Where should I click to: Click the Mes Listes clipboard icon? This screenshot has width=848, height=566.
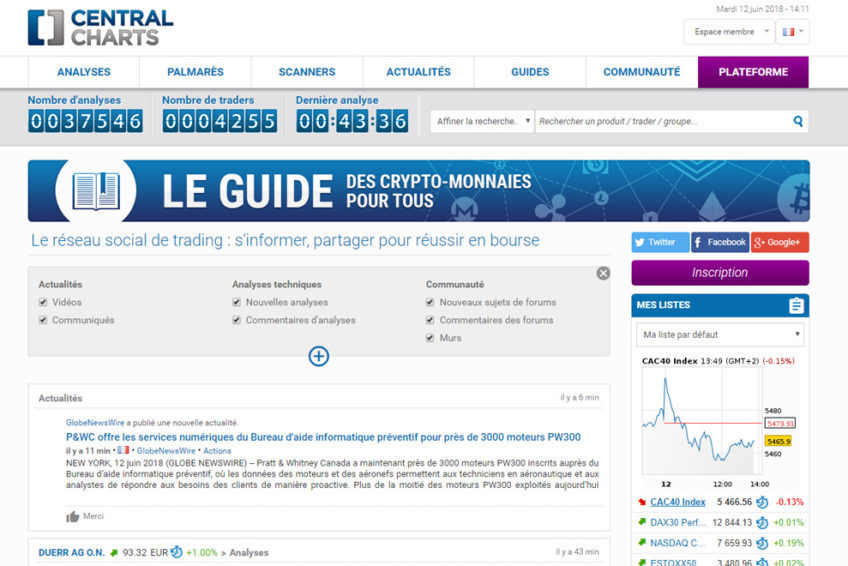pos(796,305)
